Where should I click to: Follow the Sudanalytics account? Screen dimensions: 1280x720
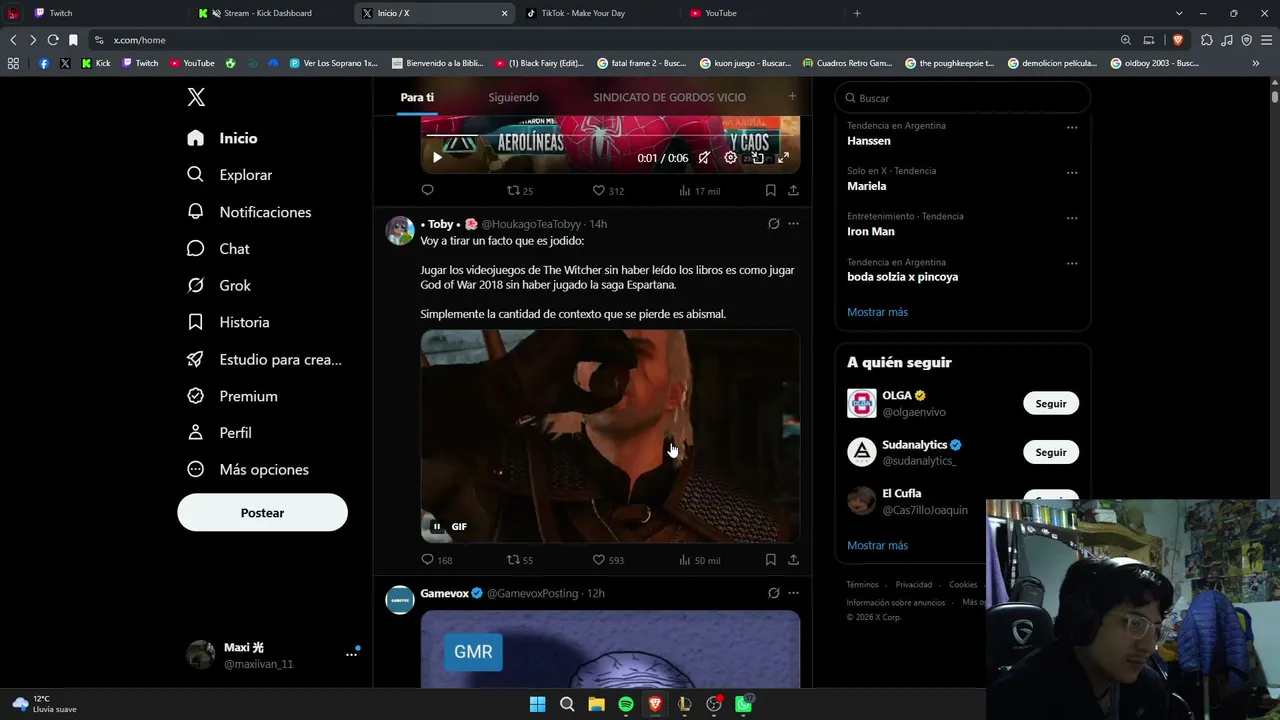pos(1050,452)
